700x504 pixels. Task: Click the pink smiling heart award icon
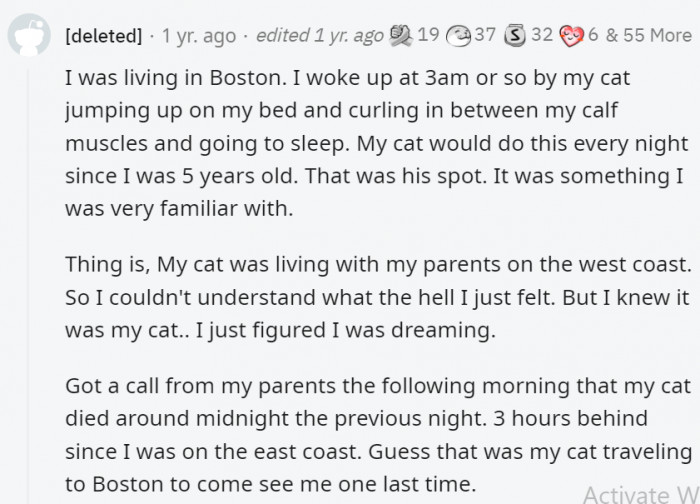coord(571,36)
